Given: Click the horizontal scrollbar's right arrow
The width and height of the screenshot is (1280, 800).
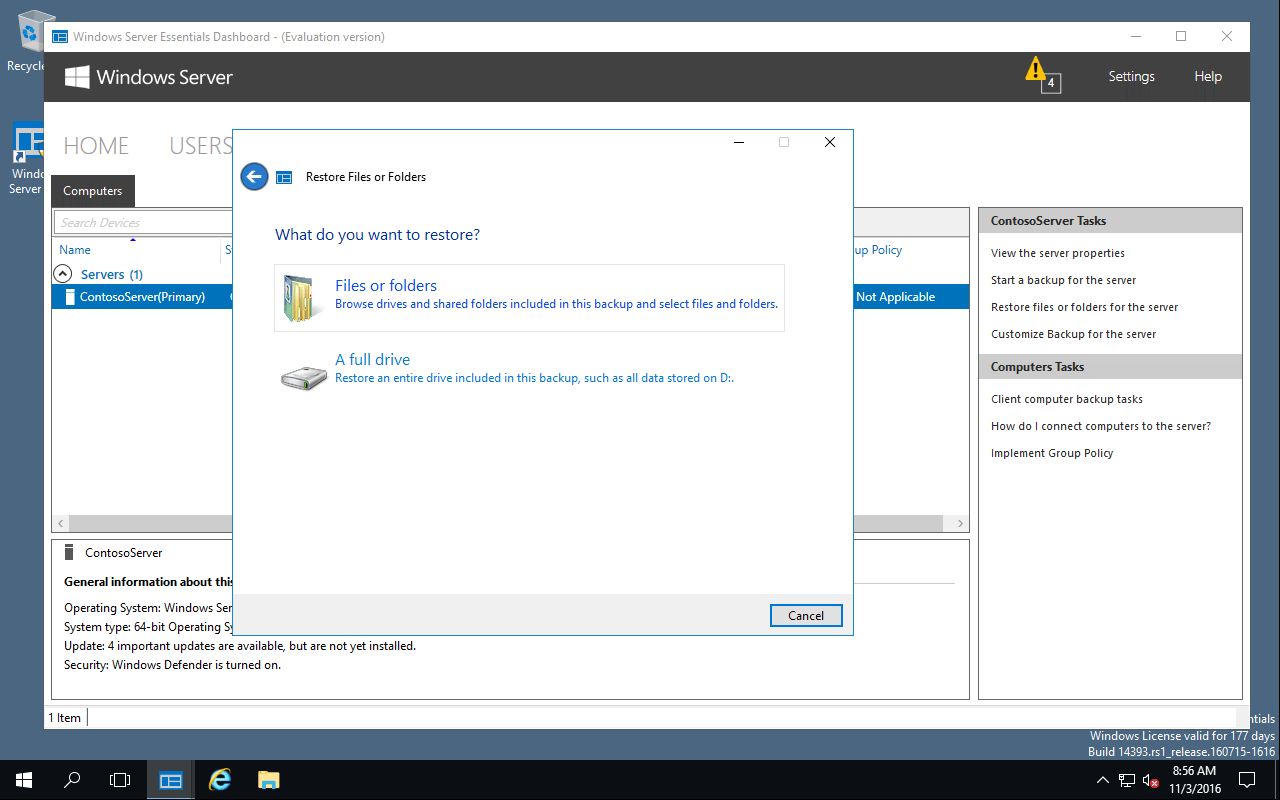Looking at the screenshot, I should click(x=960, y=523).
